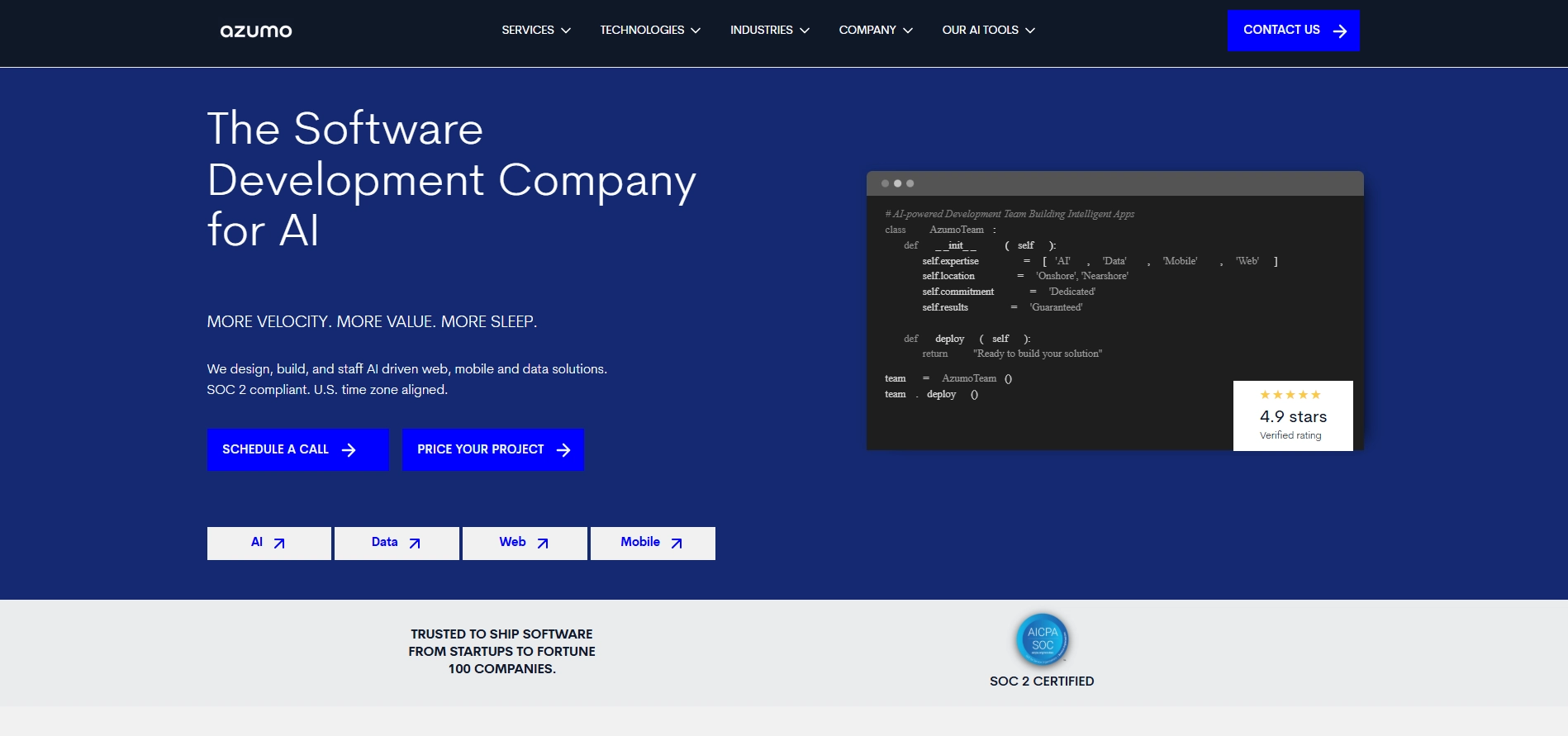Click the five gold stars rating
The width and height of the screenshot is (1568, 736).
click(1290, 395)
